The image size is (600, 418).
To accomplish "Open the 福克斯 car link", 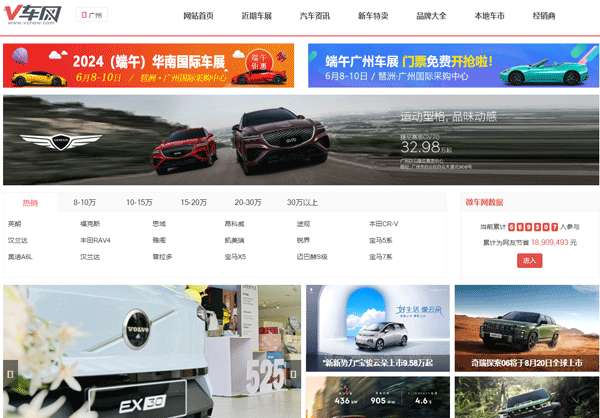I will pos(90,224).
